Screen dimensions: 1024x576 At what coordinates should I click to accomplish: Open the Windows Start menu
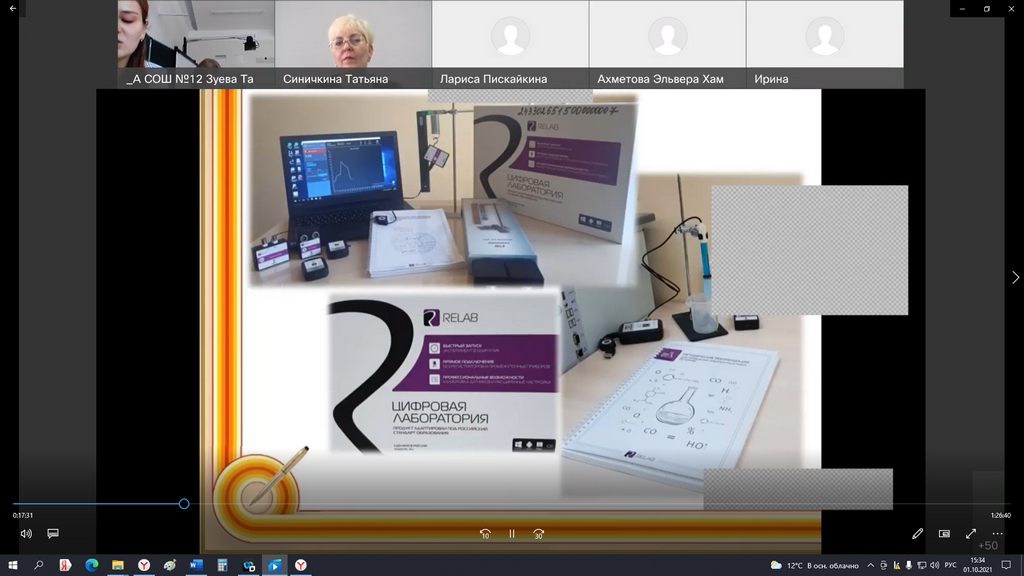point(12,565)
